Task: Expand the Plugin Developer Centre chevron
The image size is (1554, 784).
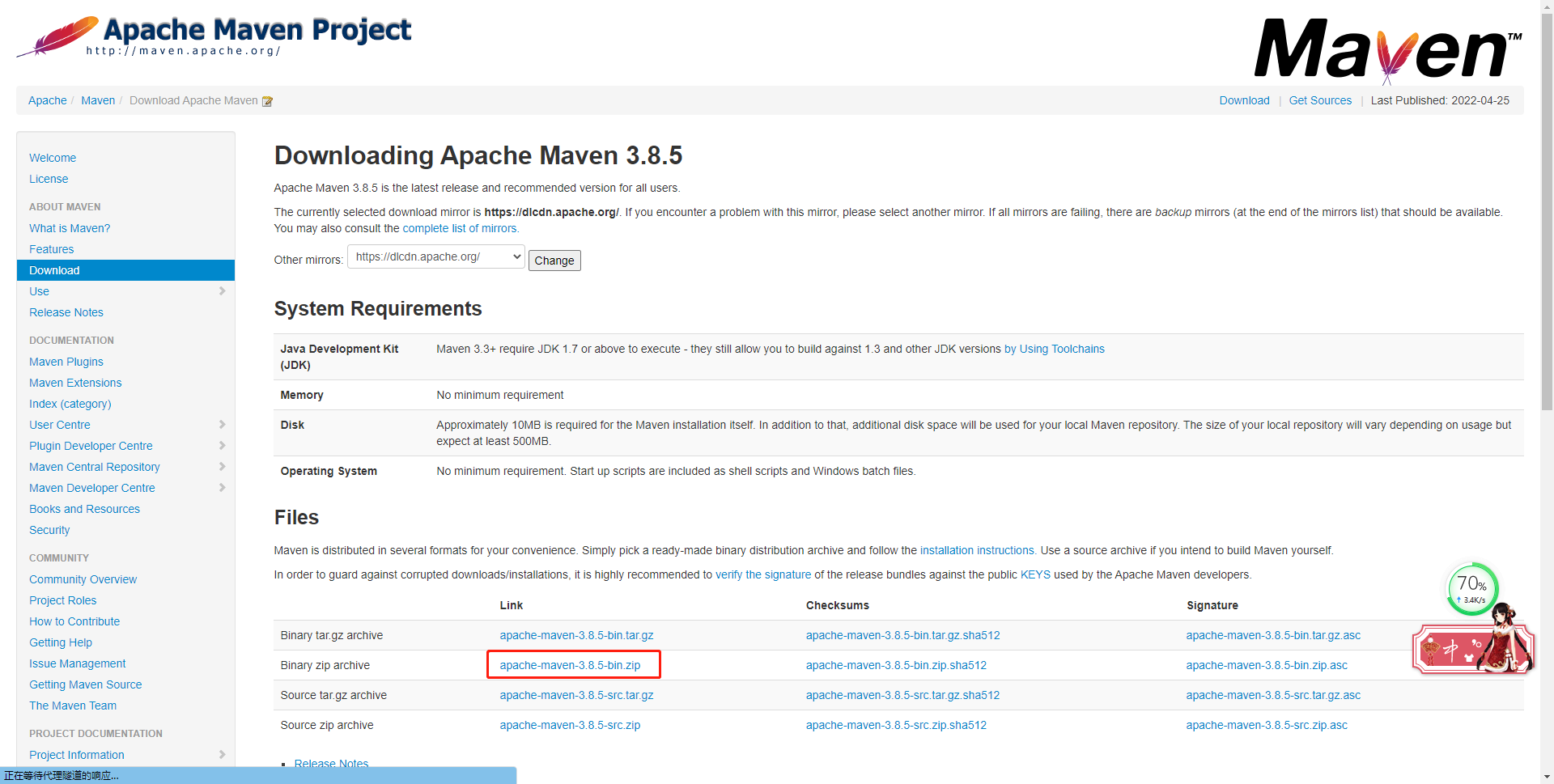Action: click(222, 446)
